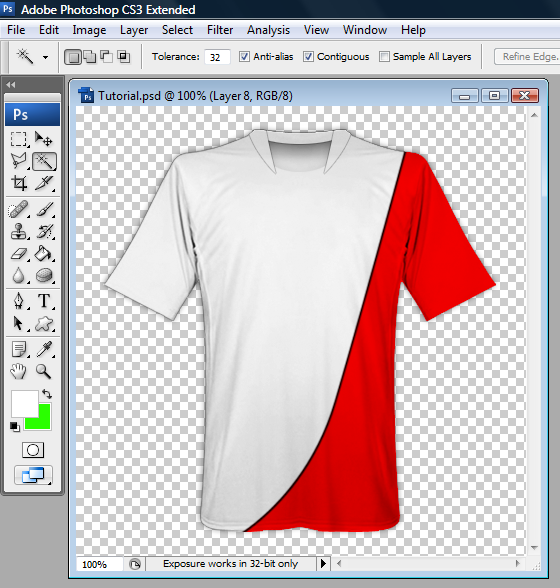The width and height of the screenshot is (560, 588).
Task: Collapse the toolbox with double arrows
Action: [11, 85]
